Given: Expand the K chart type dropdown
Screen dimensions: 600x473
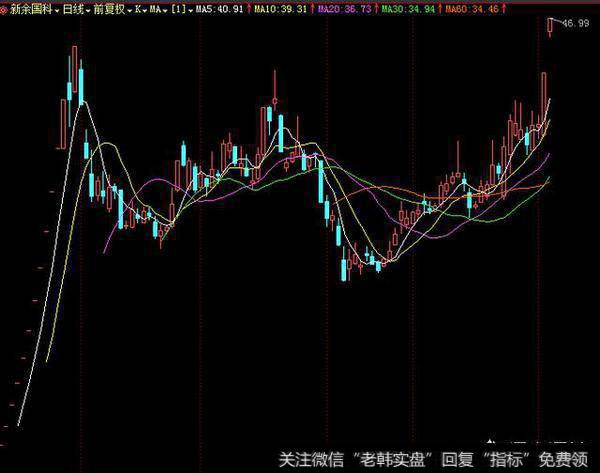Looking at the screenshot, I should pyautogui.click(x=137, y=8).
